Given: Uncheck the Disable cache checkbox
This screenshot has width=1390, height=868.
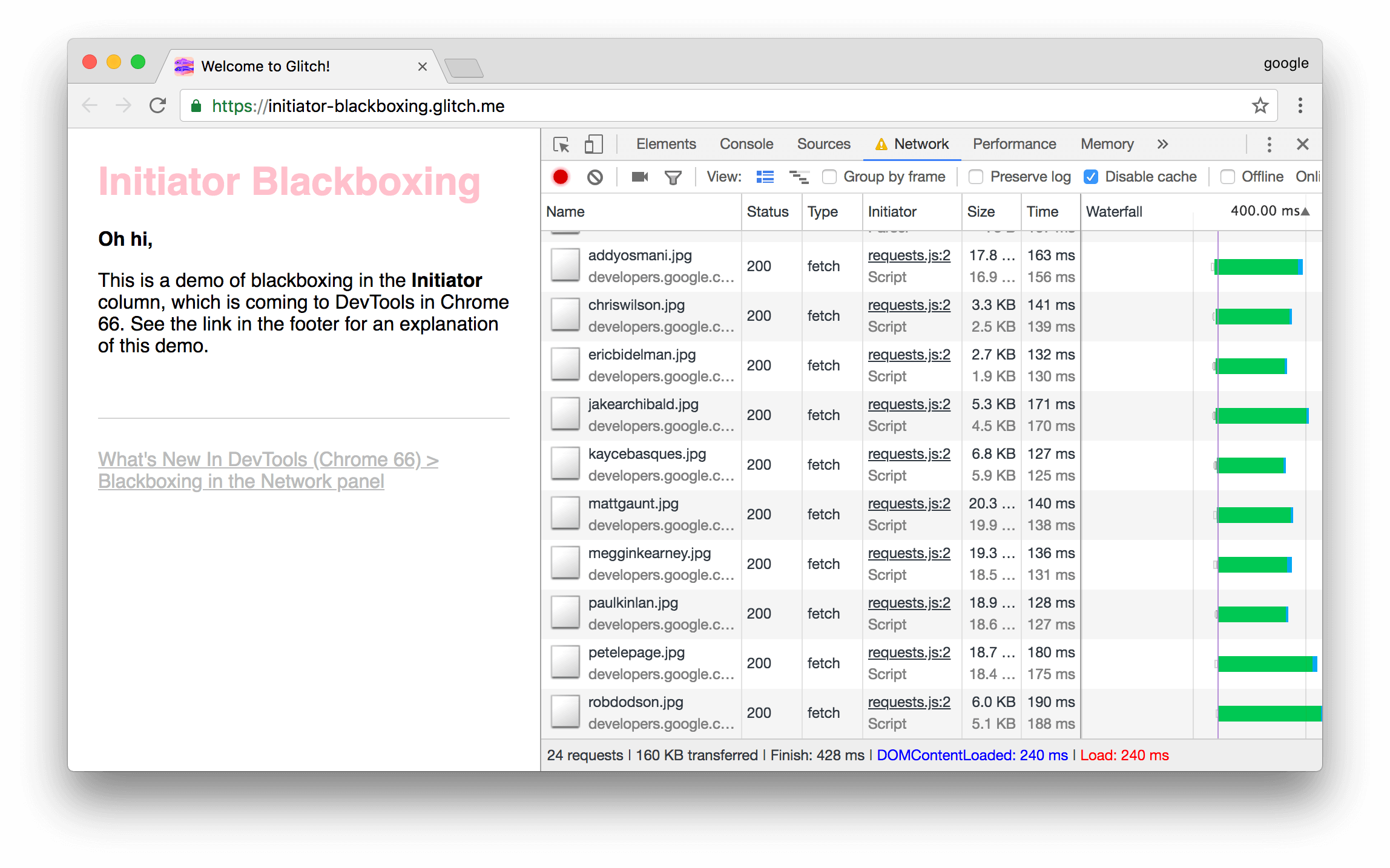Looking at the screenshot, I should (x=1091, y=177).
